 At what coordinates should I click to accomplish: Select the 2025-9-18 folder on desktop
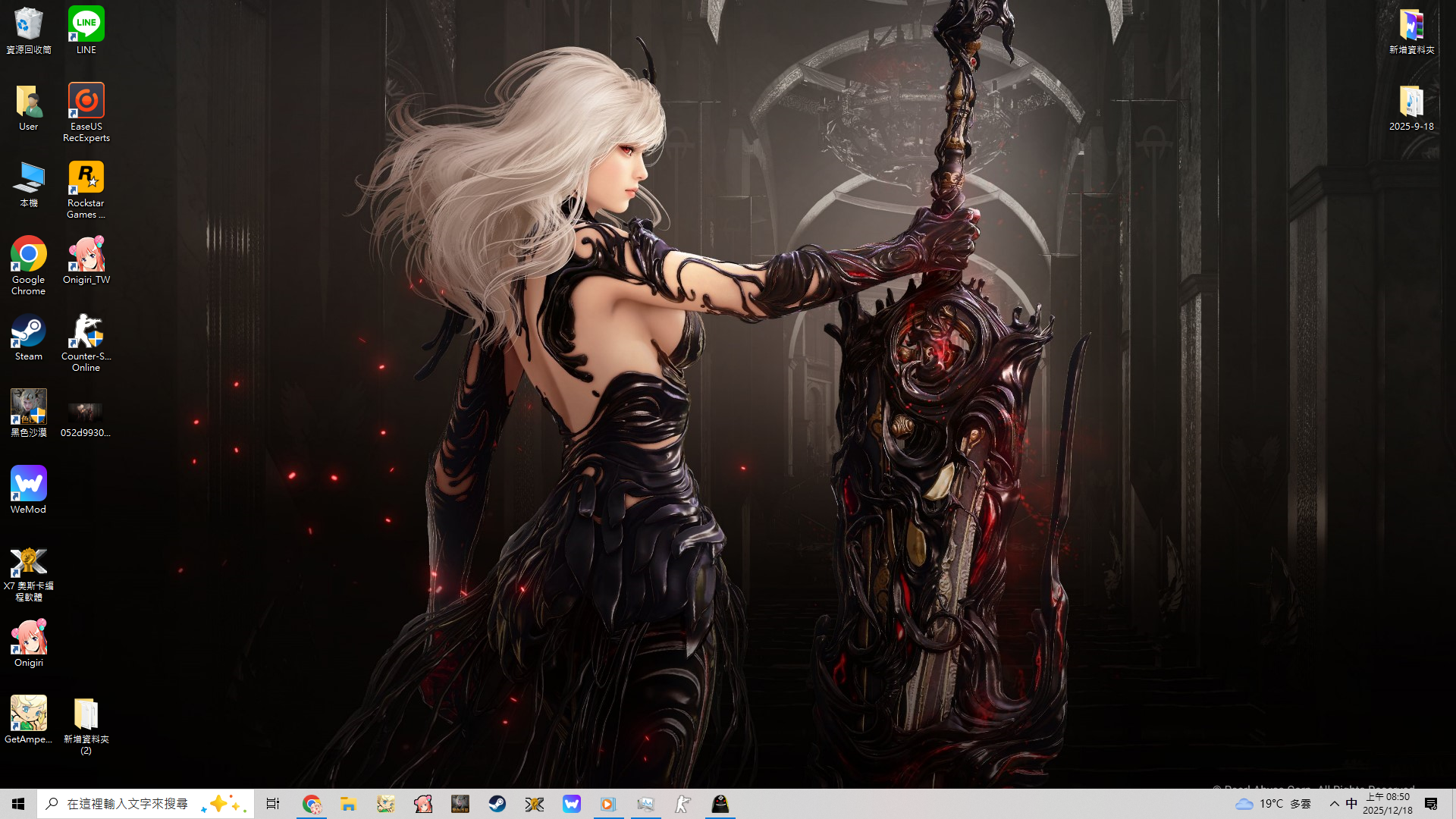tap(1411, 107)
